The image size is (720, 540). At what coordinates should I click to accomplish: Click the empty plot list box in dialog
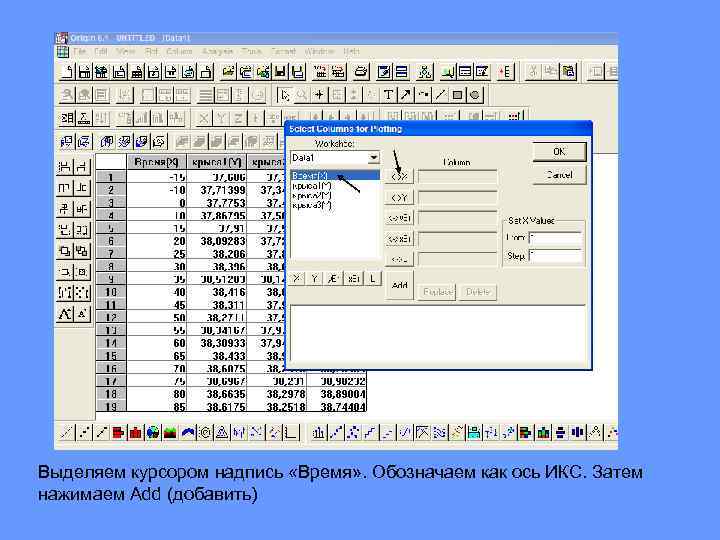(438, 334)
